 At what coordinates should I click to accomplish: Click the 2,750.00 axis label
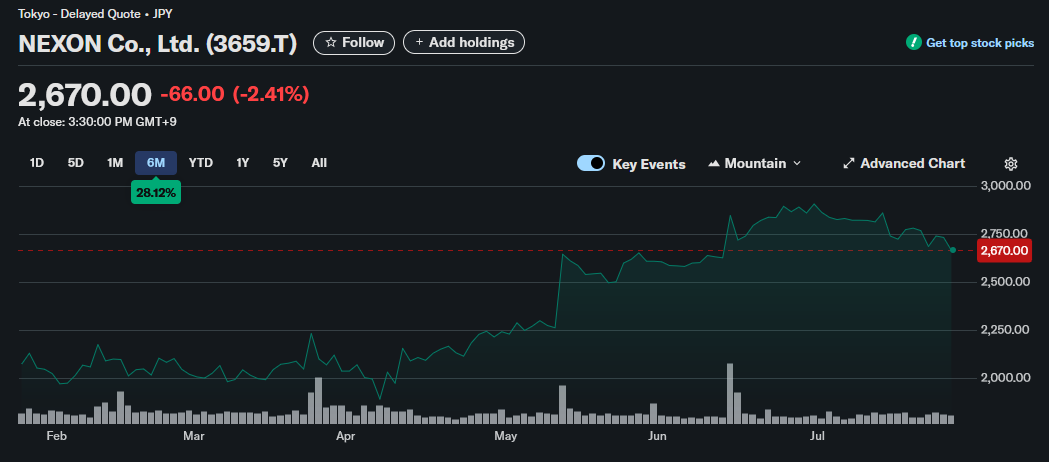[1005, 233]
